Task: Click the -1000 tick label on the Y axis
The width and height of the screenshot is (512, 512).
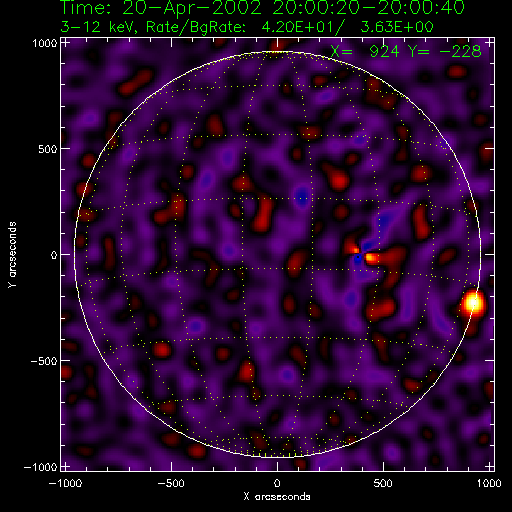Action: click(x=40, y=467)
